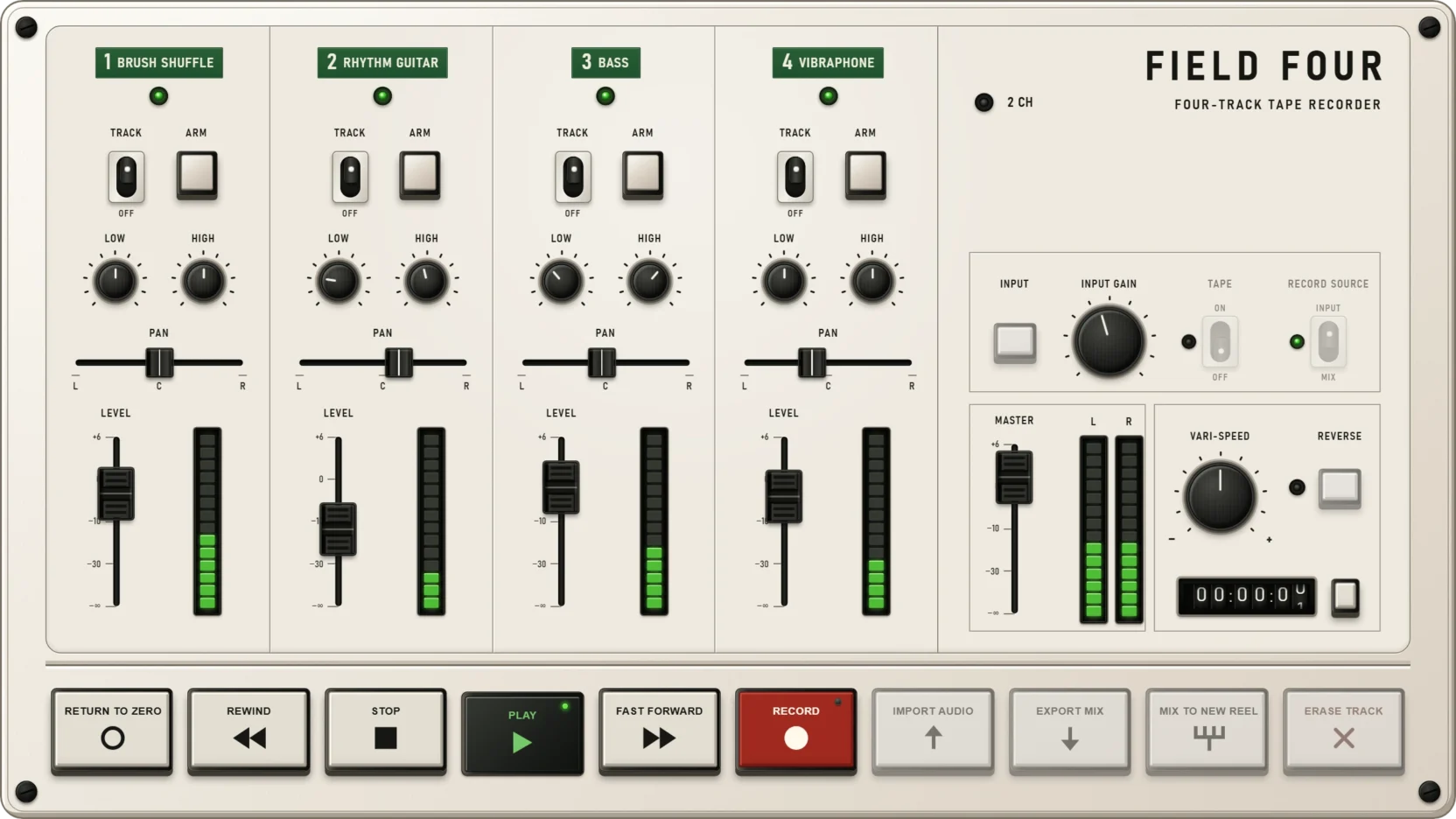Click the Return to Zero transport button

[112, 731]
